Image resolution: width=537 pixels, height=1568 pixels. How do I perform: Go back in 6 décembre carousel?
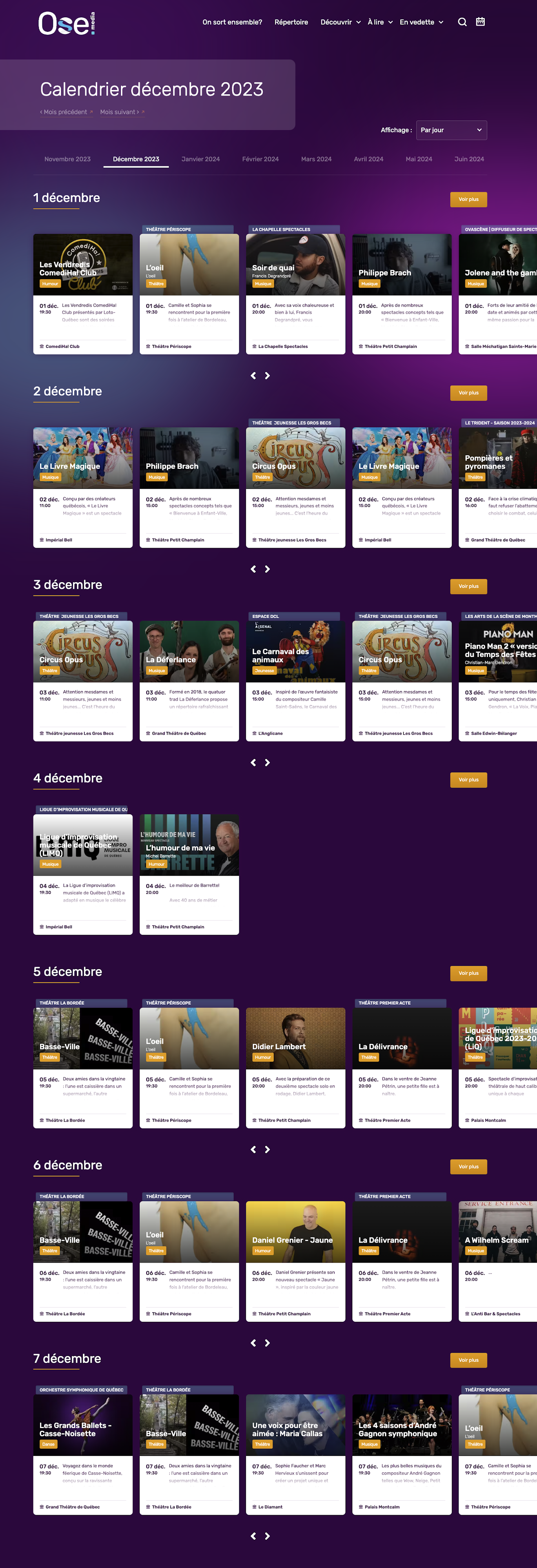click(x=253, y=1343)
